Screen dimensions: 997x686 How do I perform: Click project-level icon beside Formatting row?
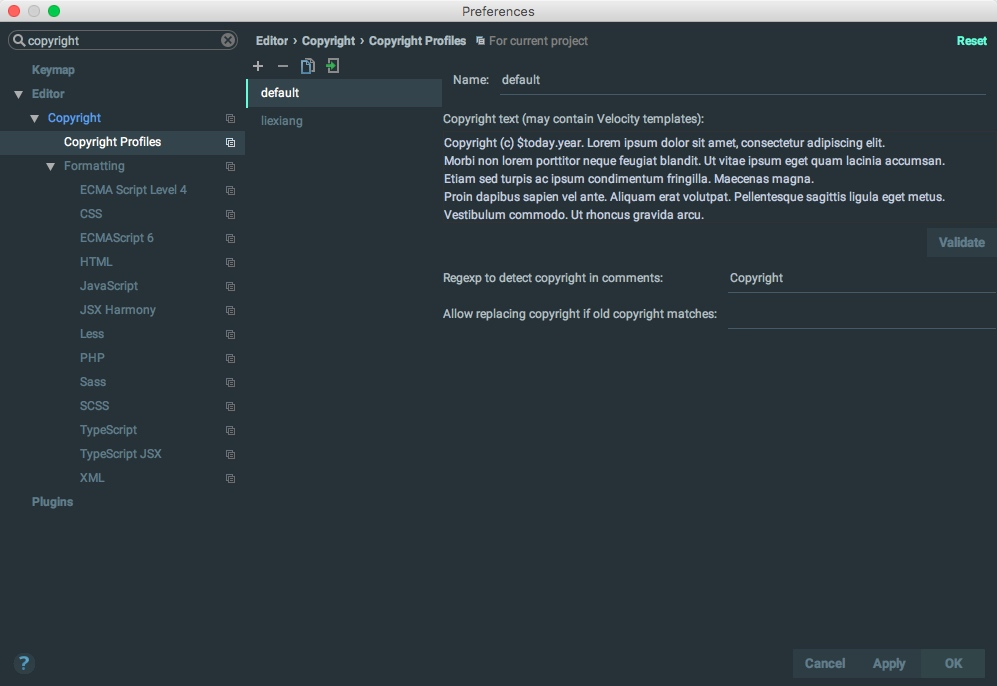(x=230, y=167)
